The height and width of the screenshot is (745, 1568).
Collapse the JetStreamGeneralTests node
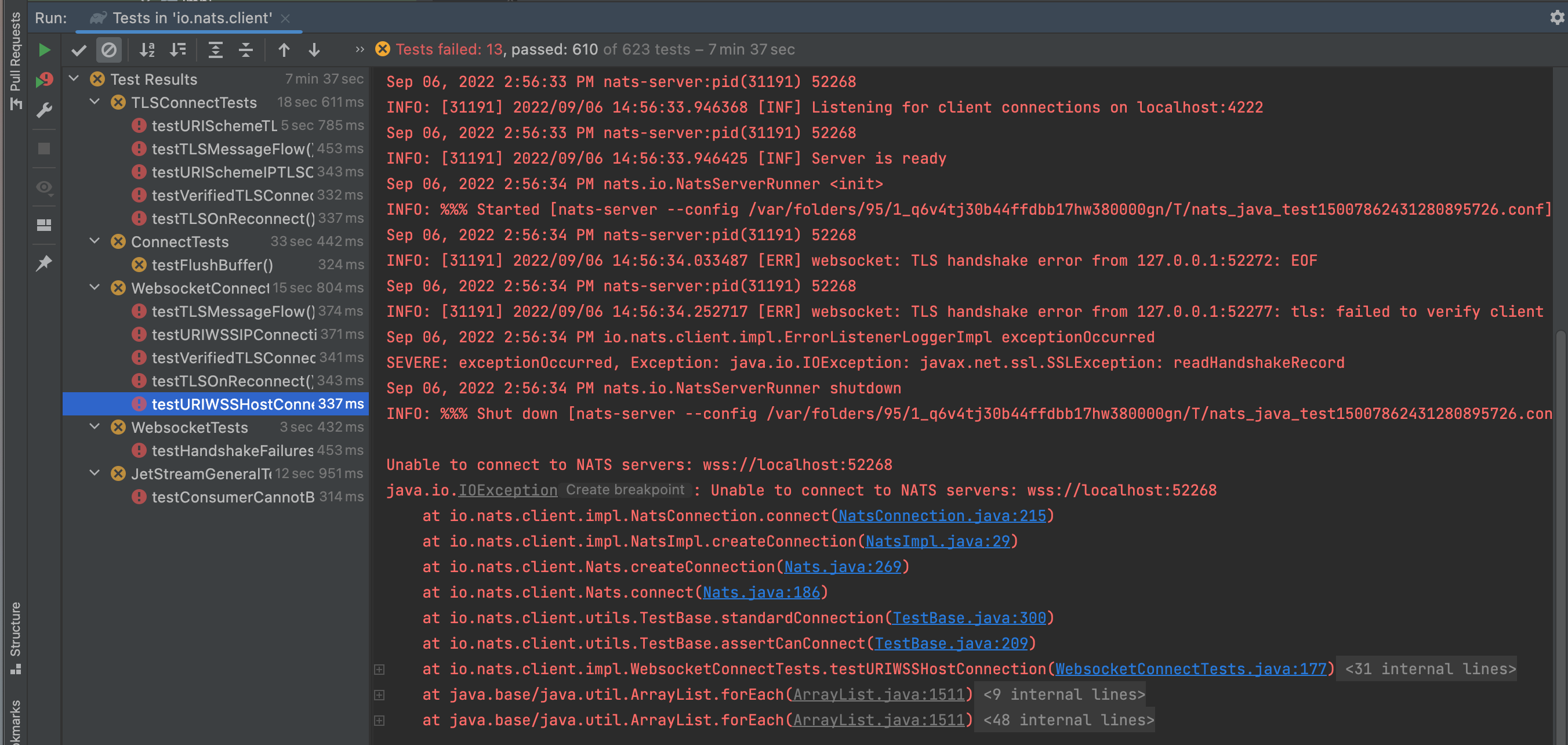coord(95,473)
